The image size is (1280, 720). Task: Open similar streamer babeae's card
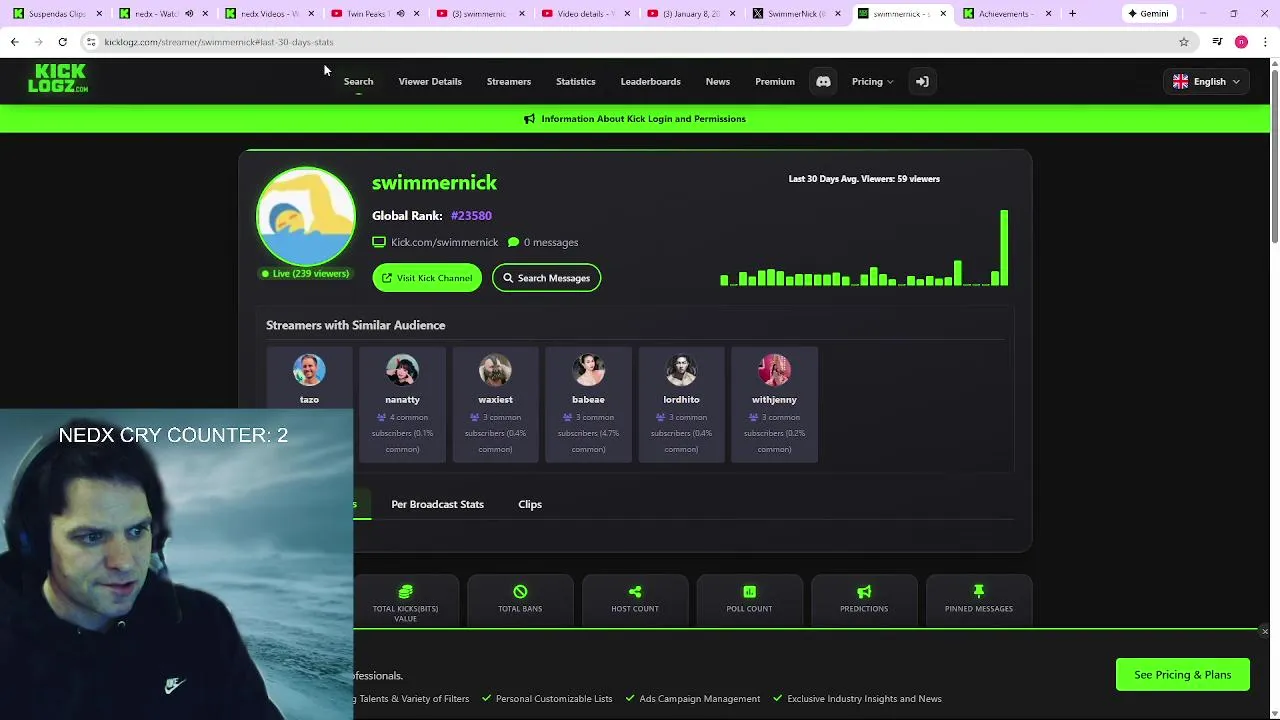588,404
